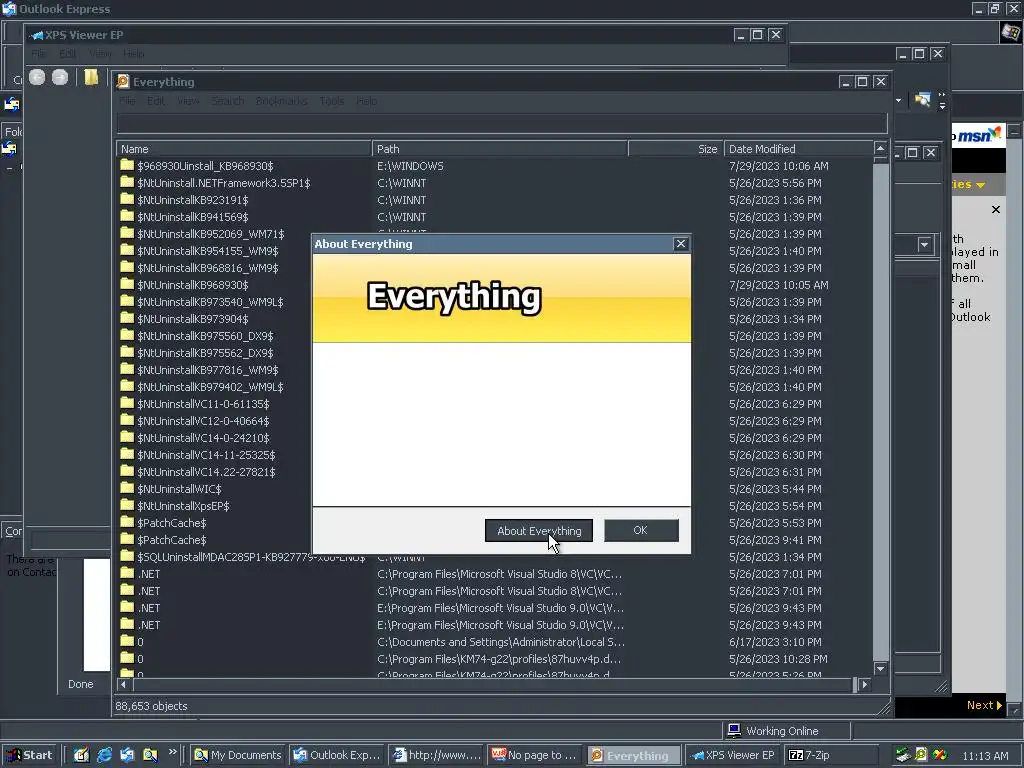1024x768 pixels.
Task: Sort results by the Size column header
Action: coord(676,149)
